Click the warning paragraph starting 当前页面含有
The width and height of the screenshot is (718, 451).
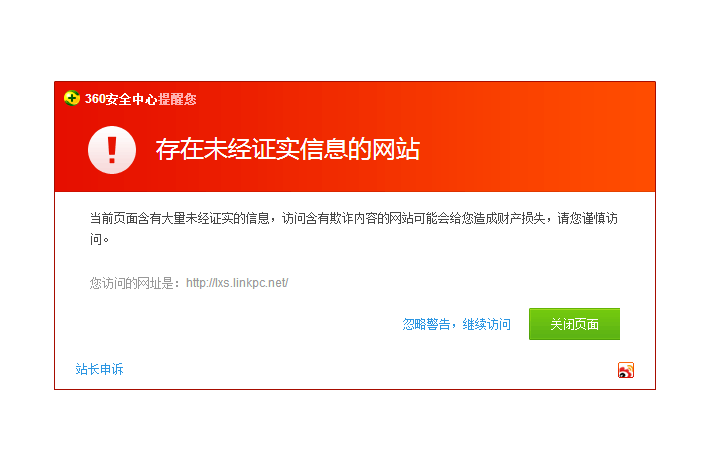click(354, 228)
